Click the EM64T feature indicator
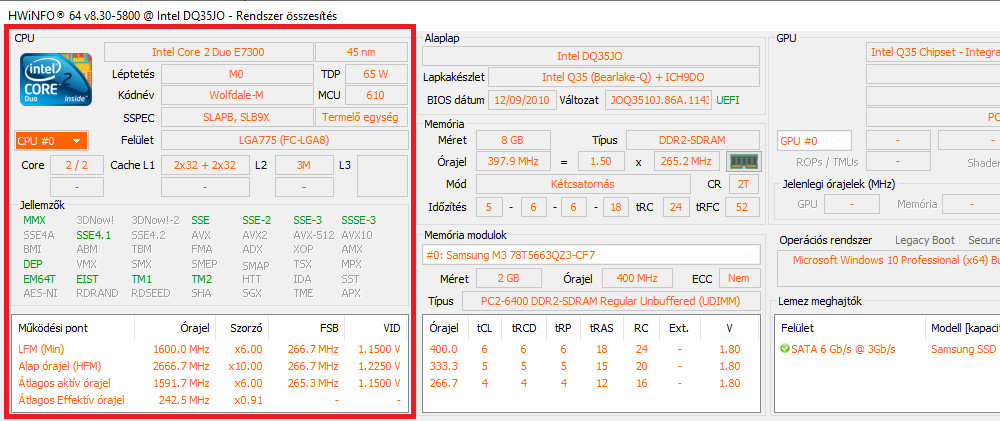The height and width of the screenshot is (421, 1000). 40,279
